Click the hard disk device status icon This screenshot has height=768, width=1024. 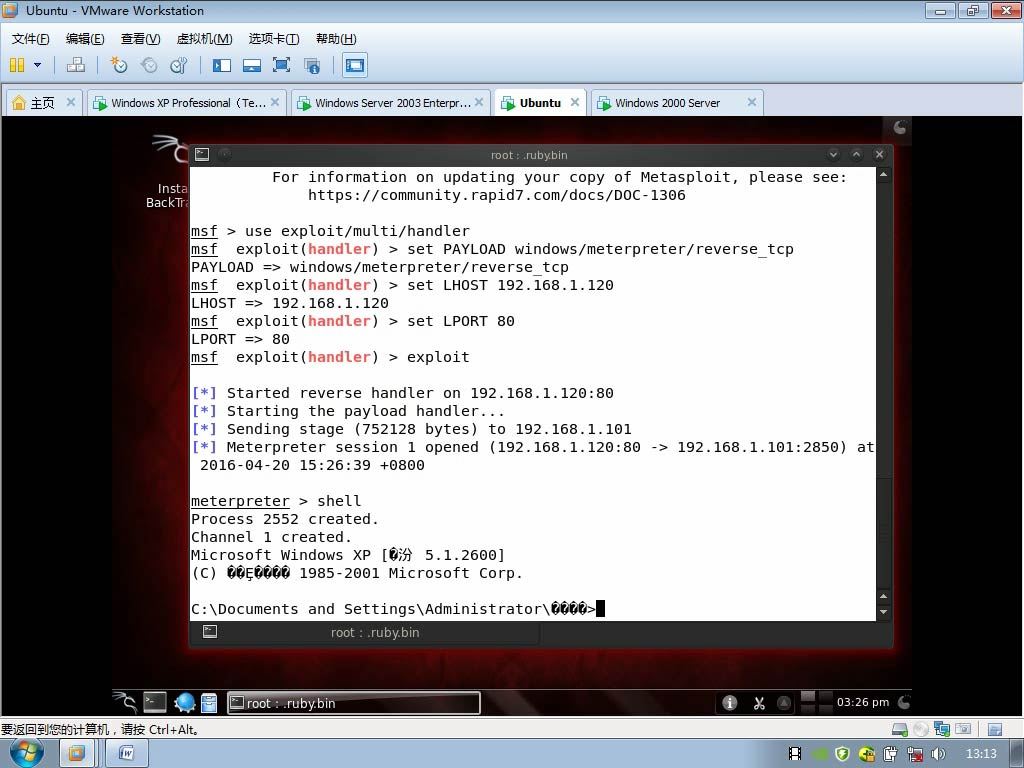tap(899, 729)
